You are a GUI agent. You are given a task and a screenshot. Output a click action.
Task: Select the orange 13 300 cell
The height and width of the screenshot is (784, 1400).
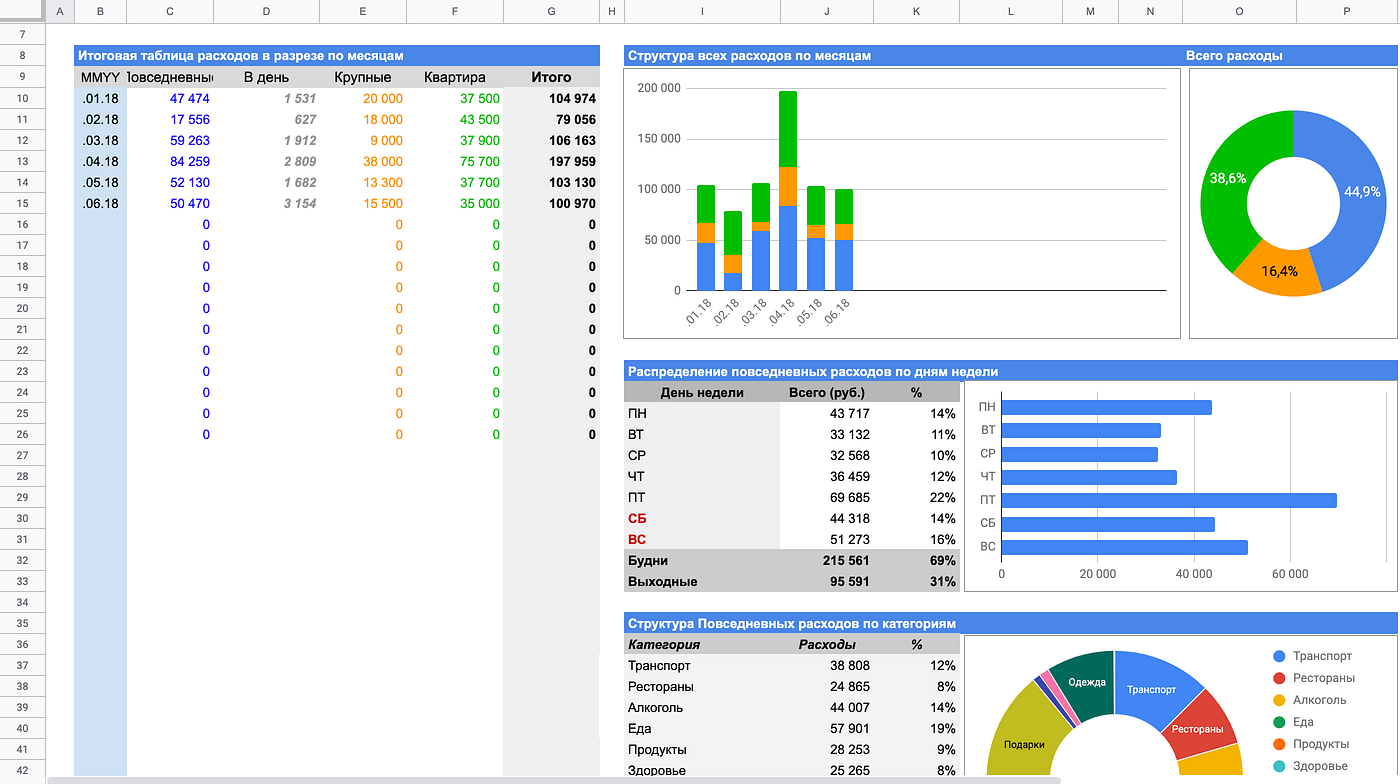point(363,182)
